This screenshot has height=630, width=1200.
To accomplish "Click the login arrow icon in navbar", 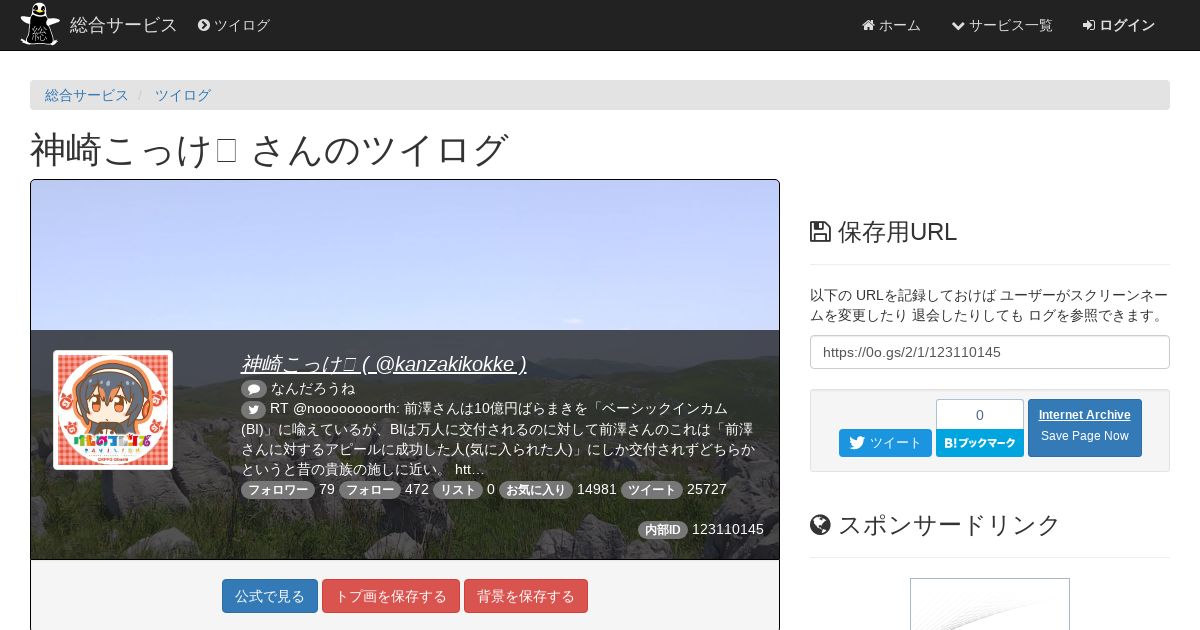I will pyautogui.click(x=1089, y=25).
